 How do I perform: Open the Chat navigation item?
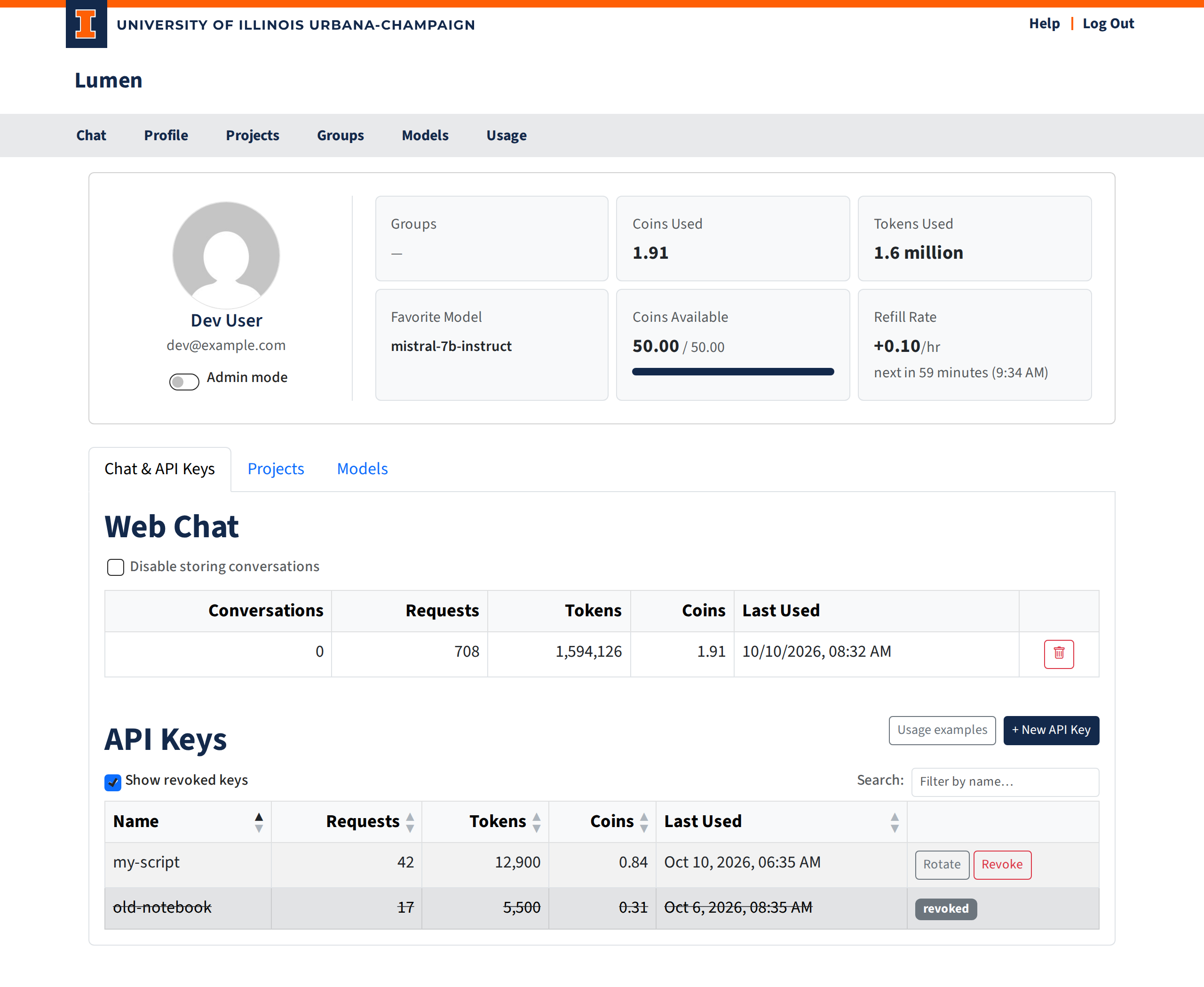point(91,135)
